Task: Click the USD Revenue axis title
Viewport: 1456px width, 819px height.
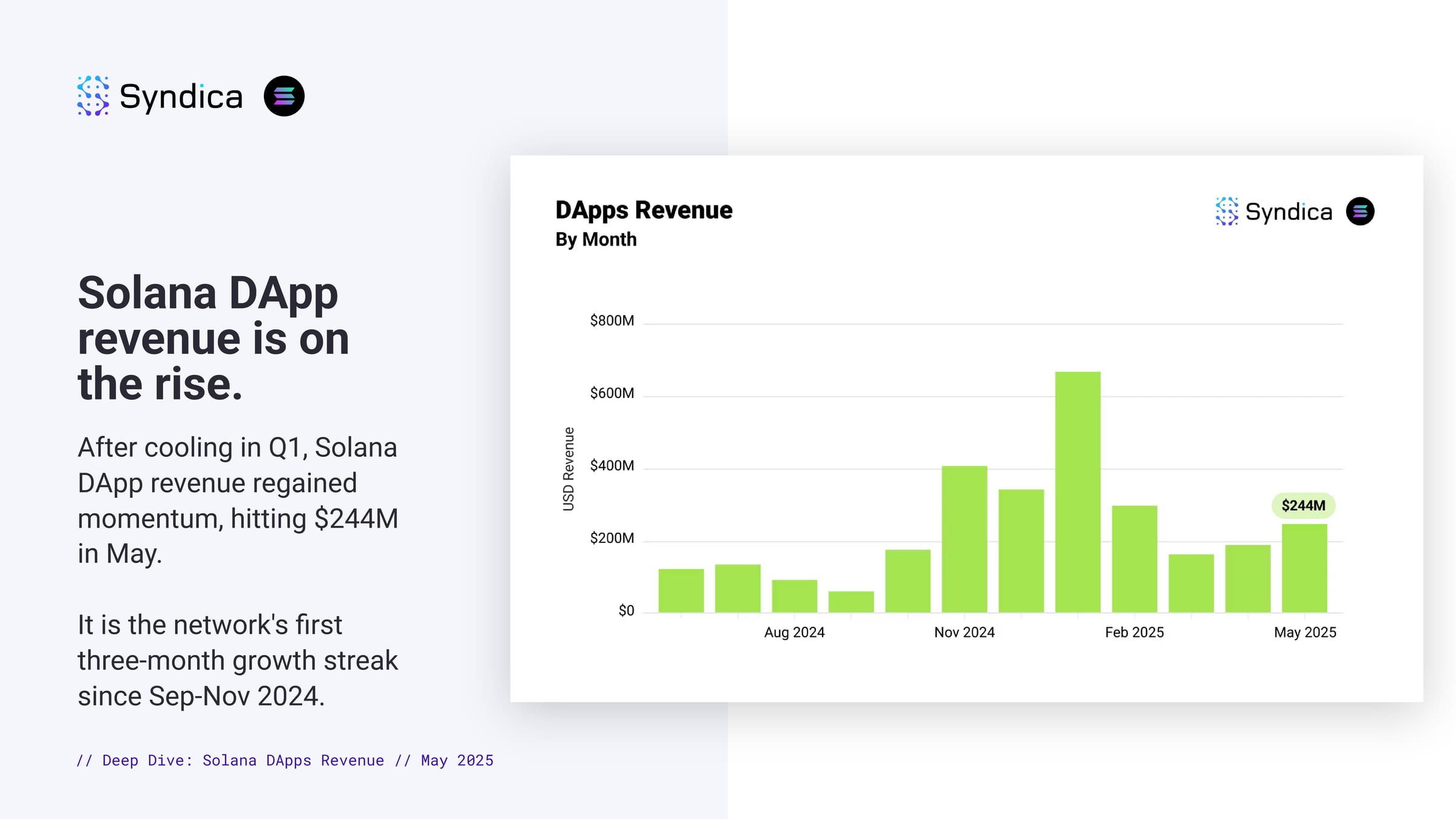Action: click(x=568, y=466)
